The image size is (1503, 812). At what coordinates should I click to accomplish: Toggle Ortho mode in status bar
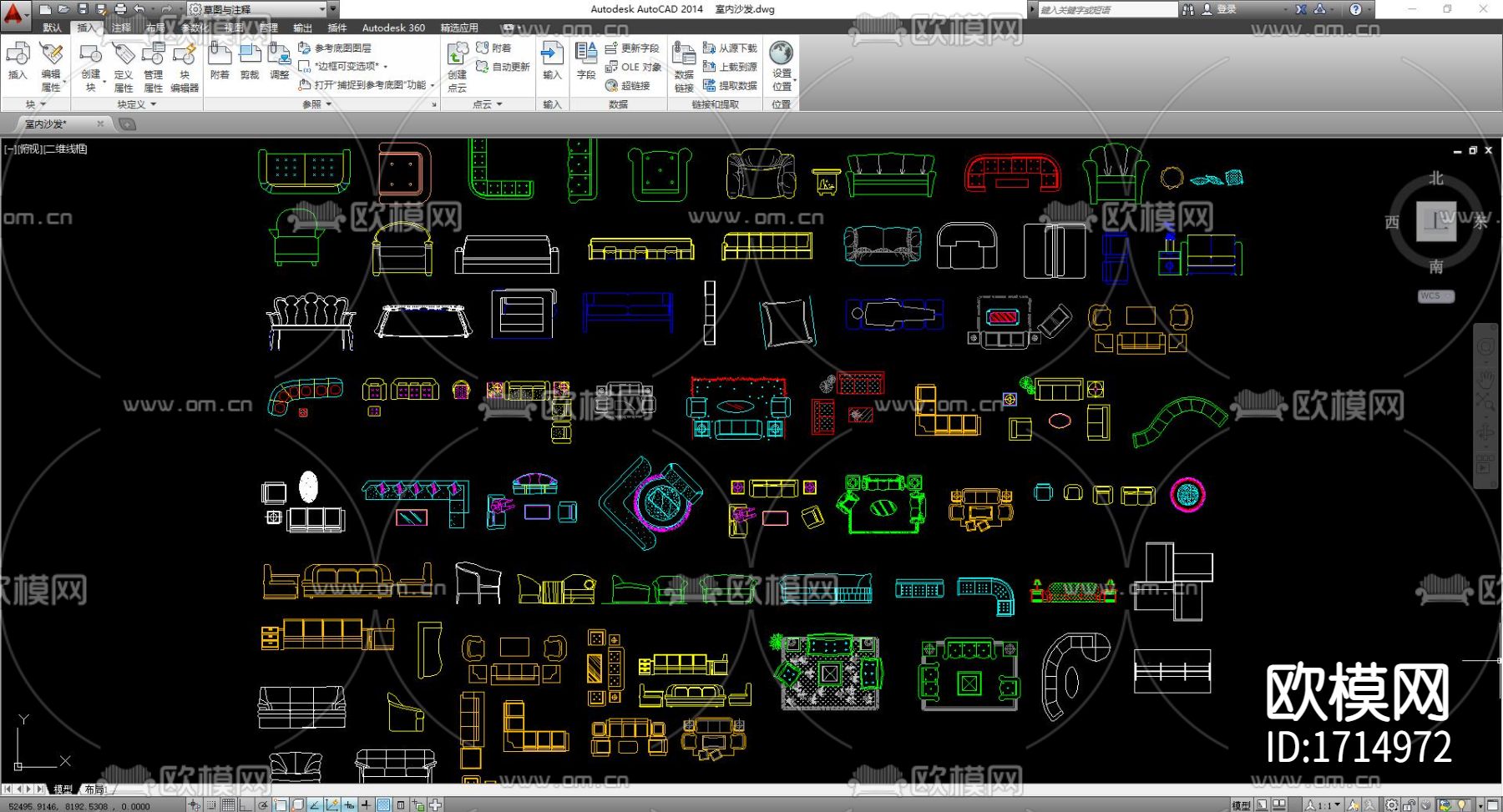point(245,805)
